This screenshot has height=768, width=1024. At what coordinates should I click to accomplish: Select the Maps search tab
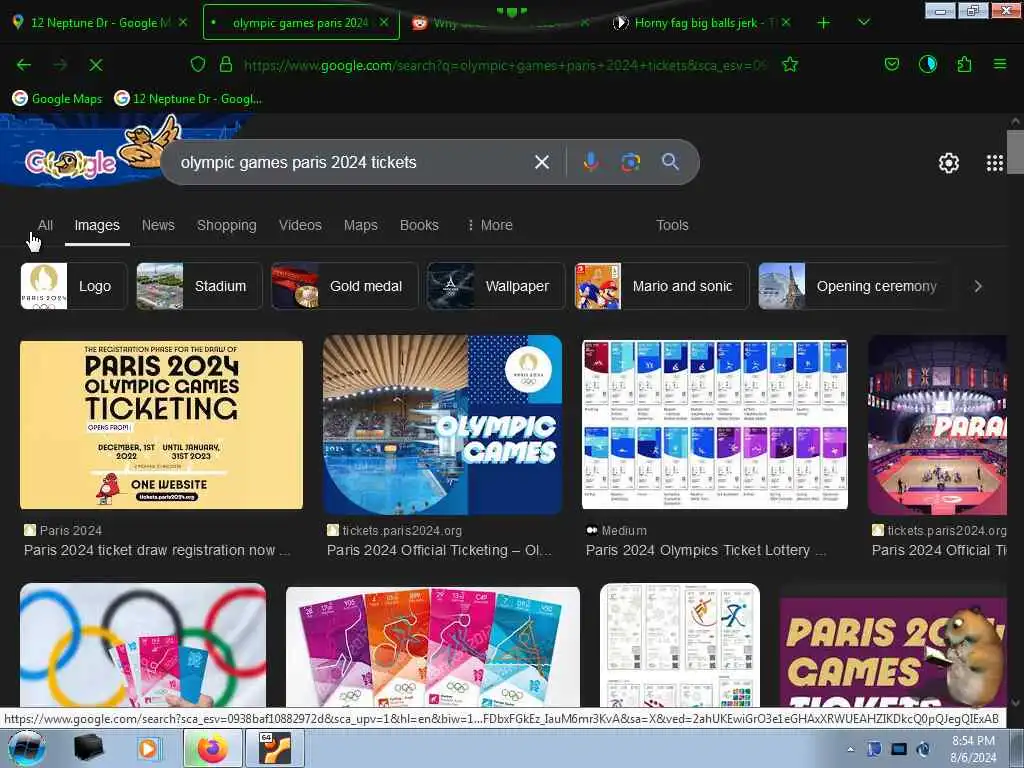360,225
